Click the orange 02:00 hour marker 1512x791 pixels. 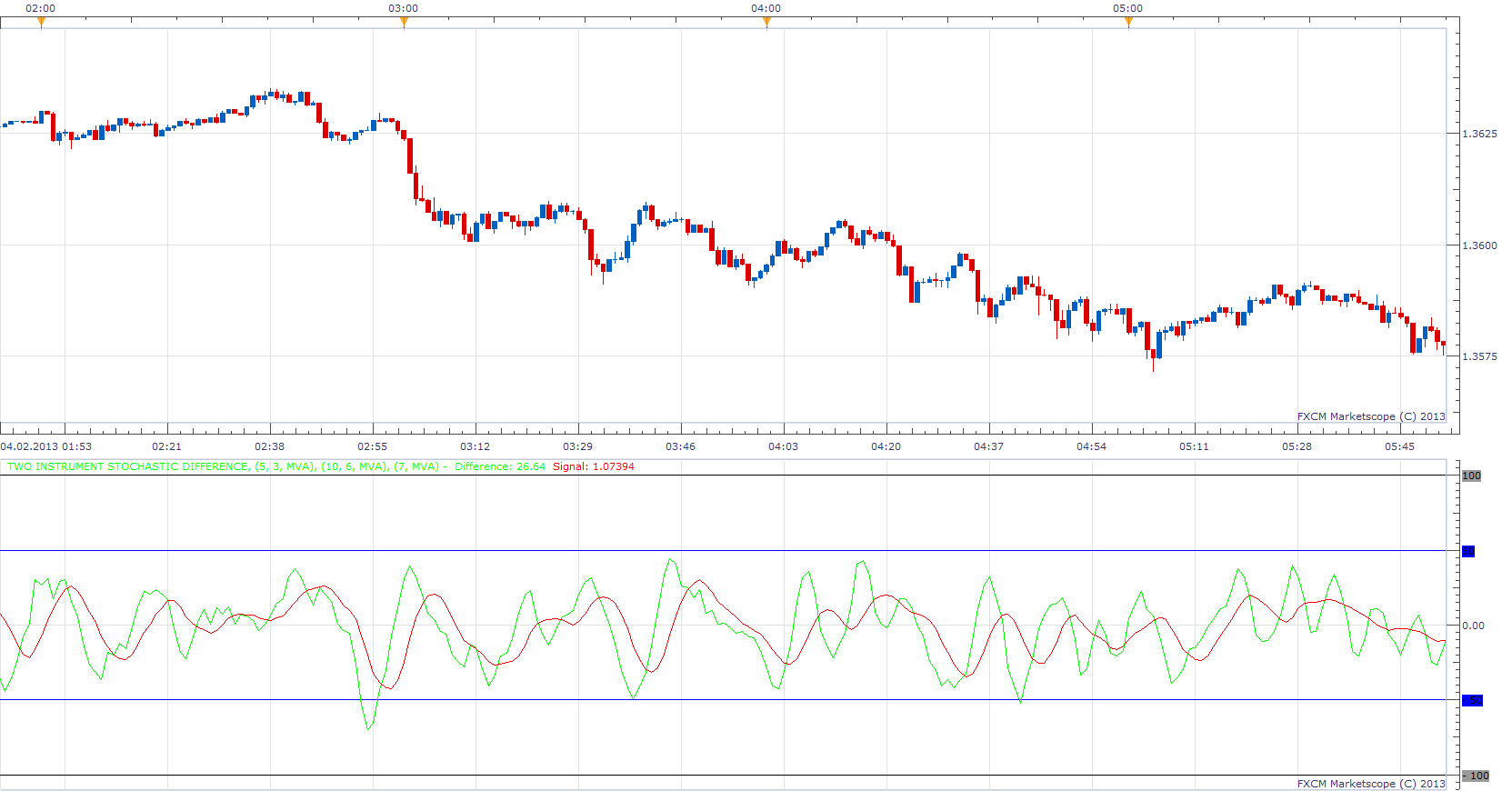tap(41, 23)
